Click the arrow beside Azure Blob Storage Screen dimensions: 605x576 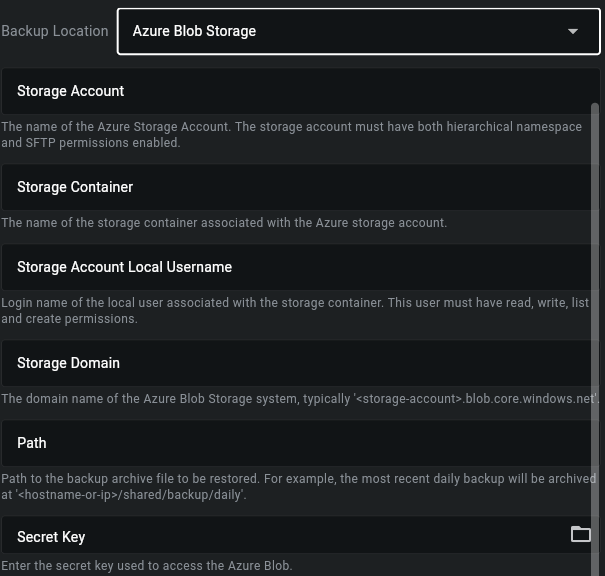(573, 31)
